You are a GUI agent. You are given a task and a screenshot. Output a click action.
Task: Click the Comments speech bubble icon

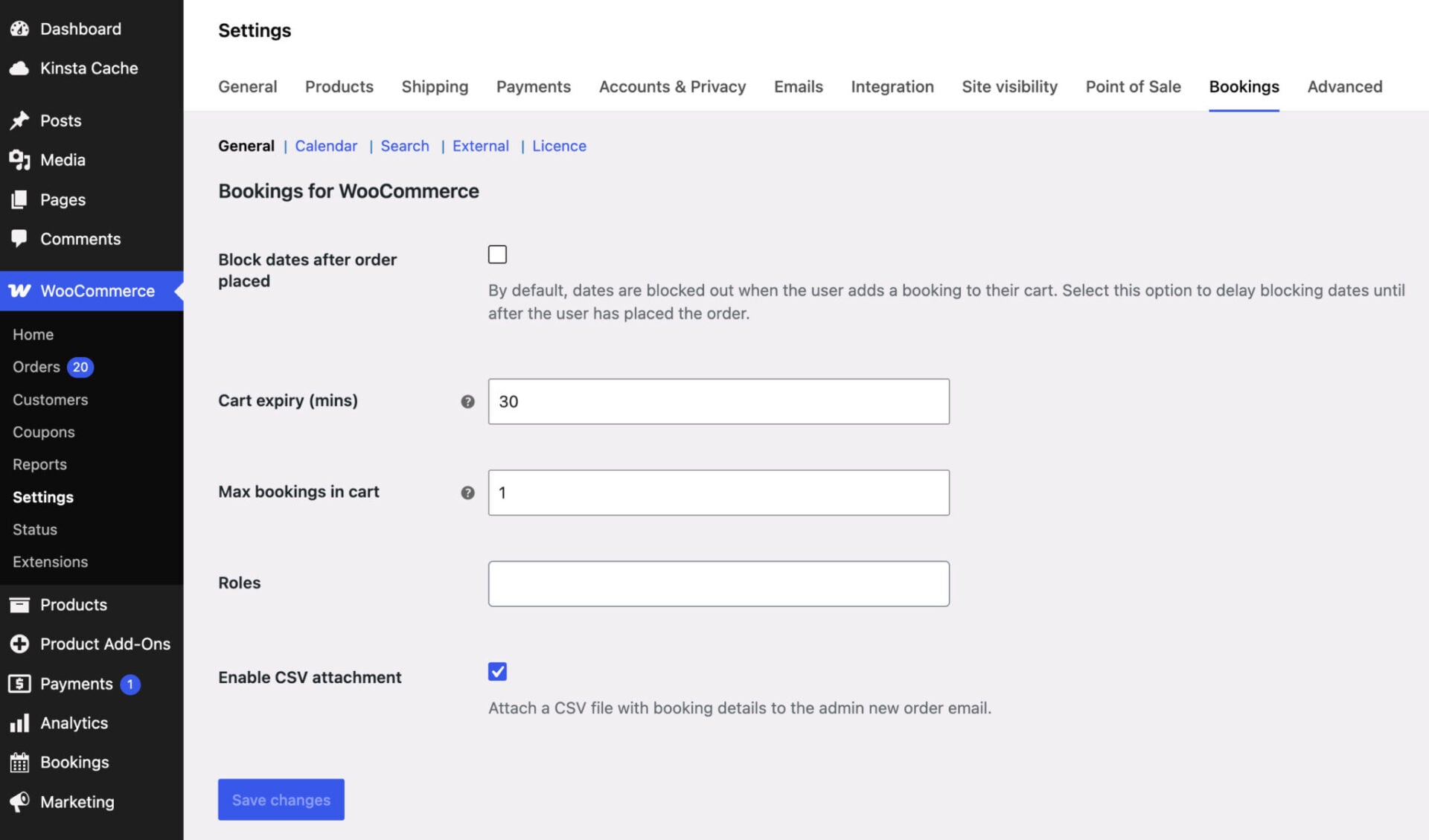[x=19, y=239]
